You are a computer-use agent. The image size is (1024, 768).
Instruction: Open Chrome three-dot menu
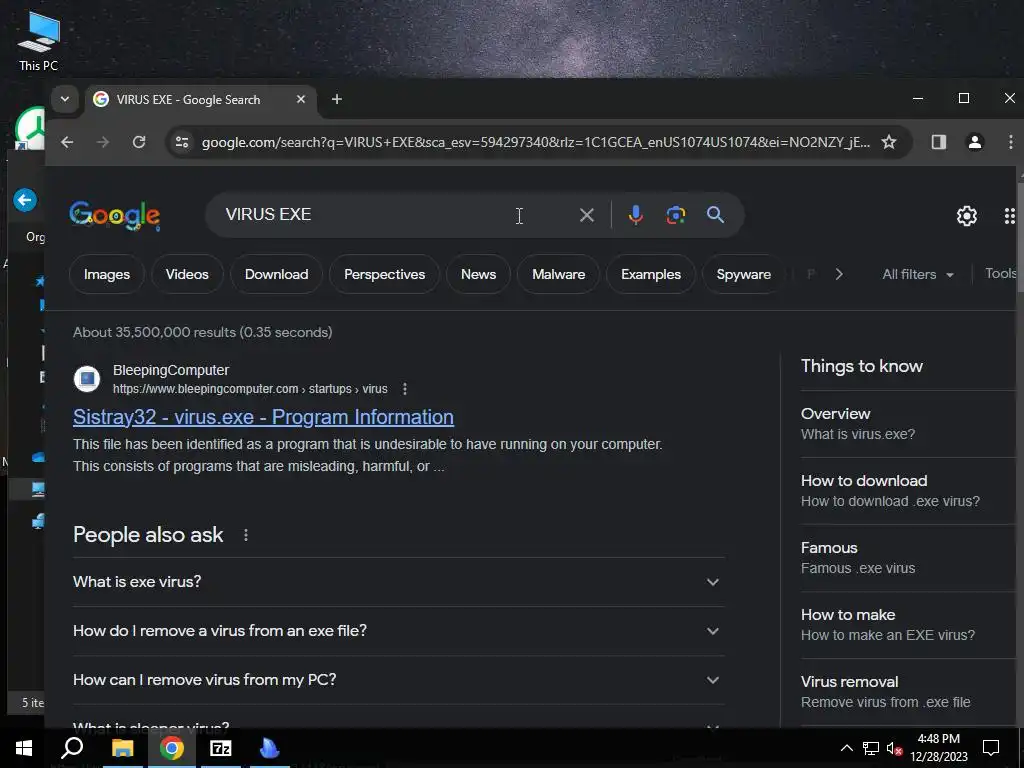[x=1010, y=142]
